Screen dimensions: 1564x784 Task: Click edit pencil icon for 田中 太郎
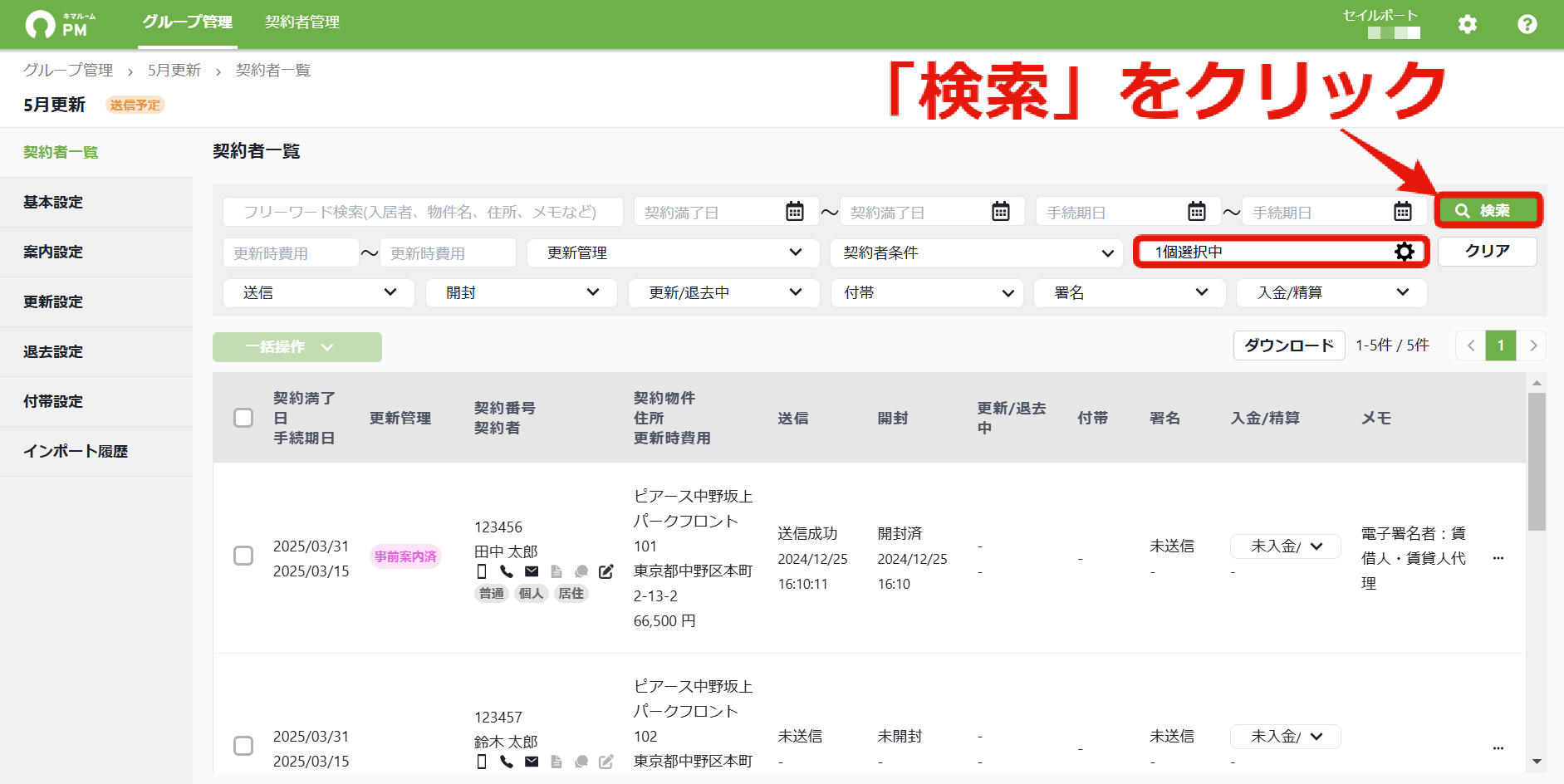click(606, 571)
